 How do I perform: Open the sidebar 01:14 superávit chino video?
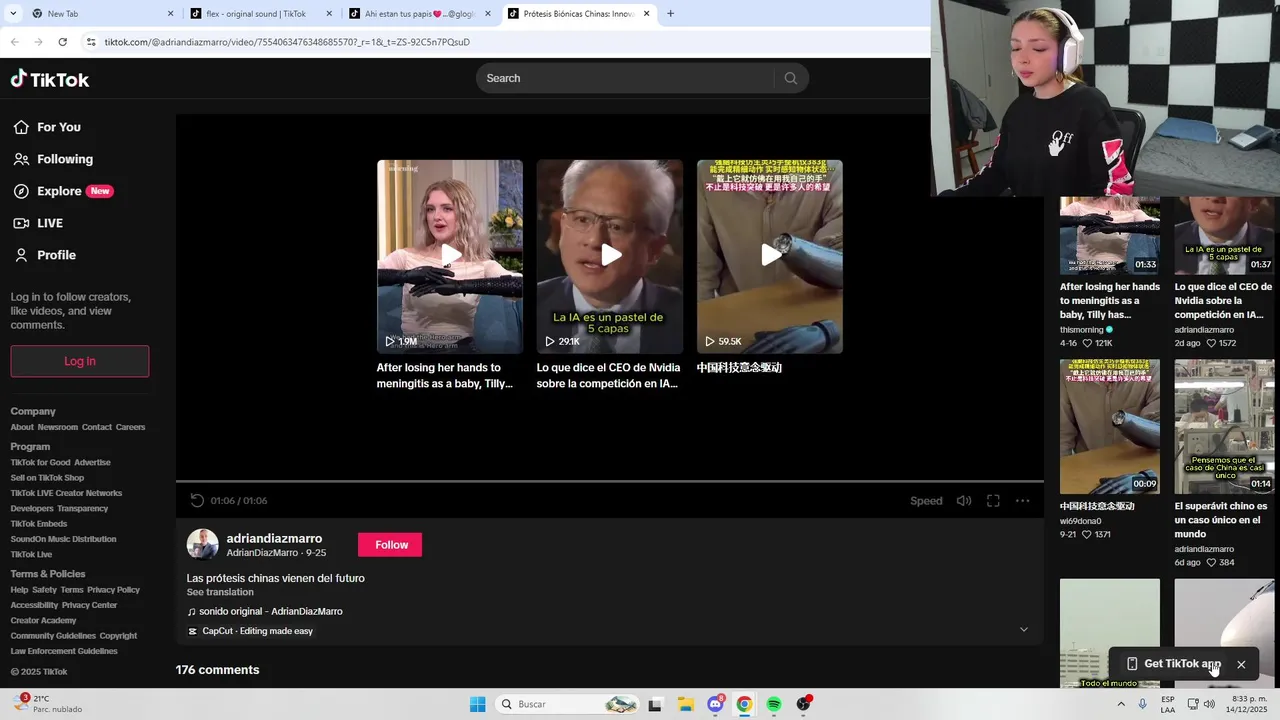[1225, 427]
